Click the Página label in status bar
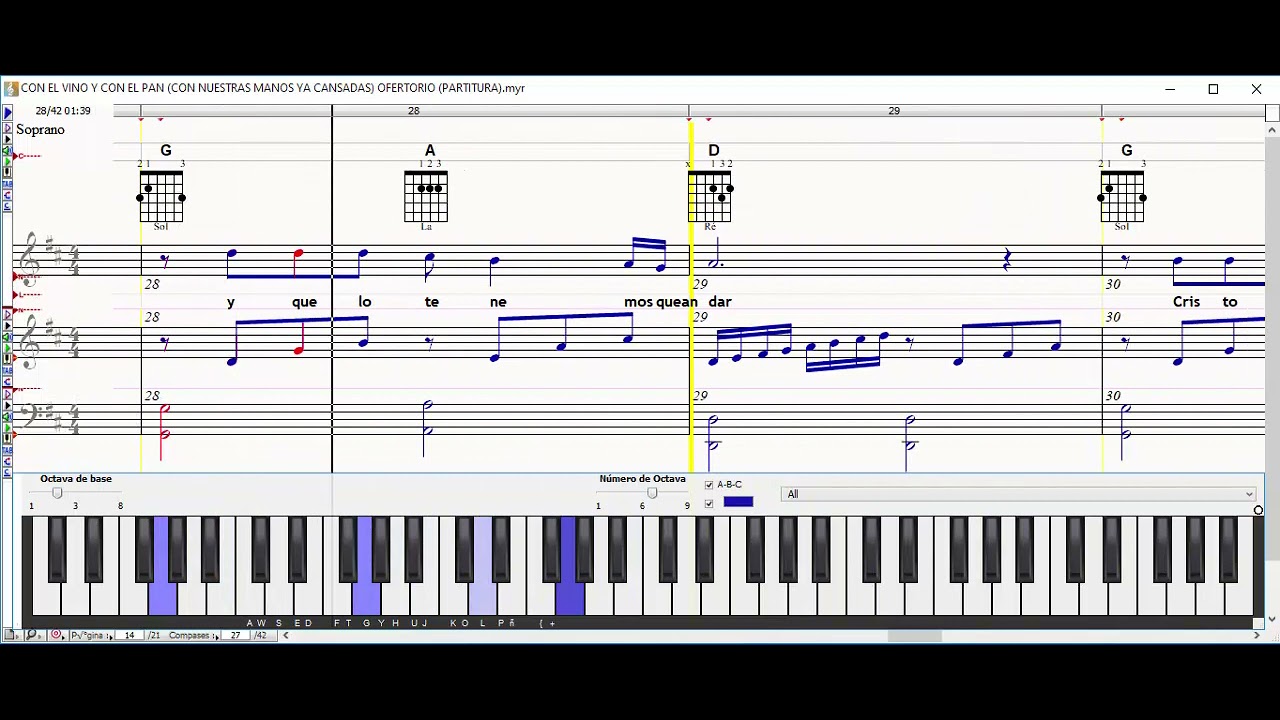The width and height of the screenshot is (1280, 720). [87, 635]
